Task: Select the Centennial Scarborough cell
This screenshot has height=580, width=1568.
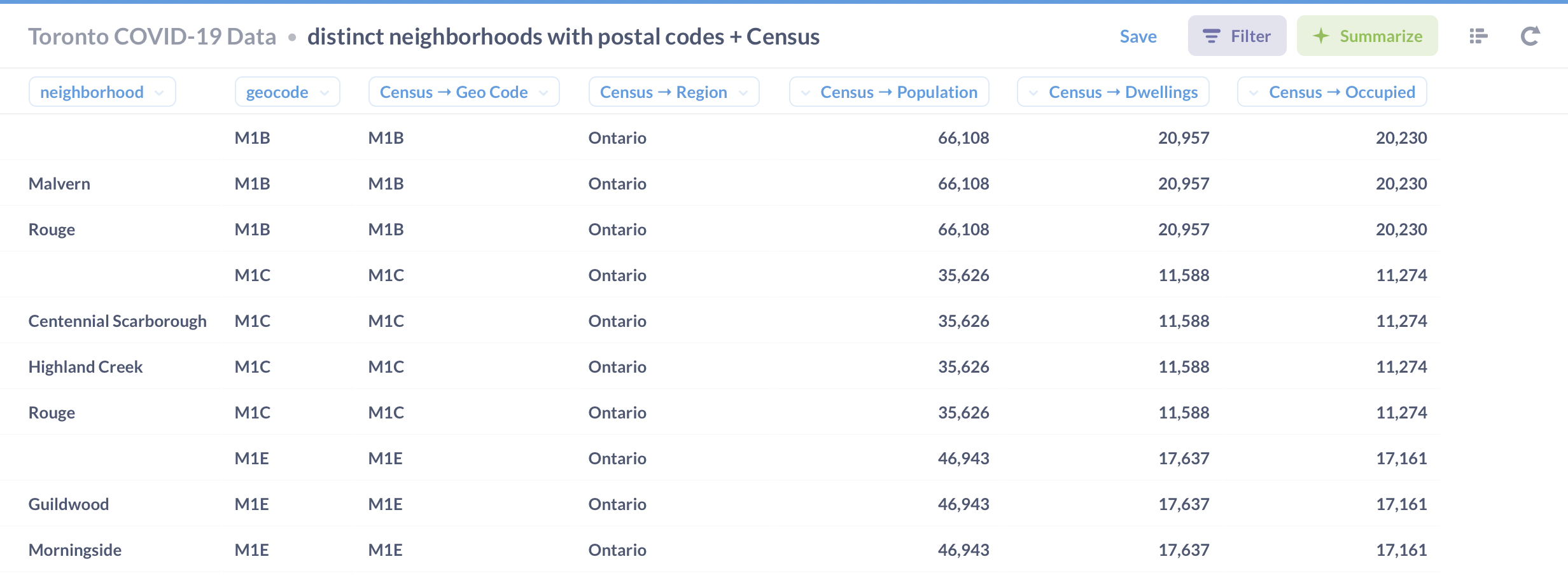Action: click(x=118, y=321)
